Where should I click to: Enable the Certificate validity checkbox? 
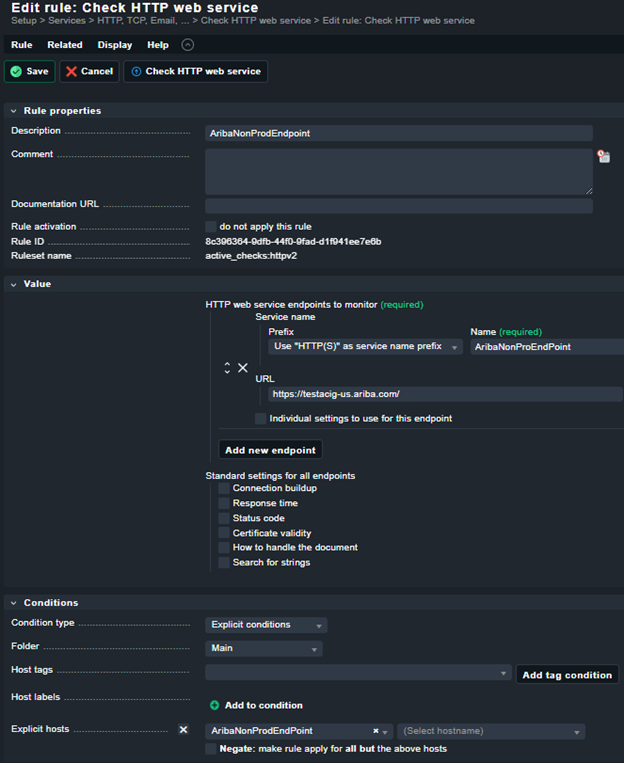(x=224, y=533)
